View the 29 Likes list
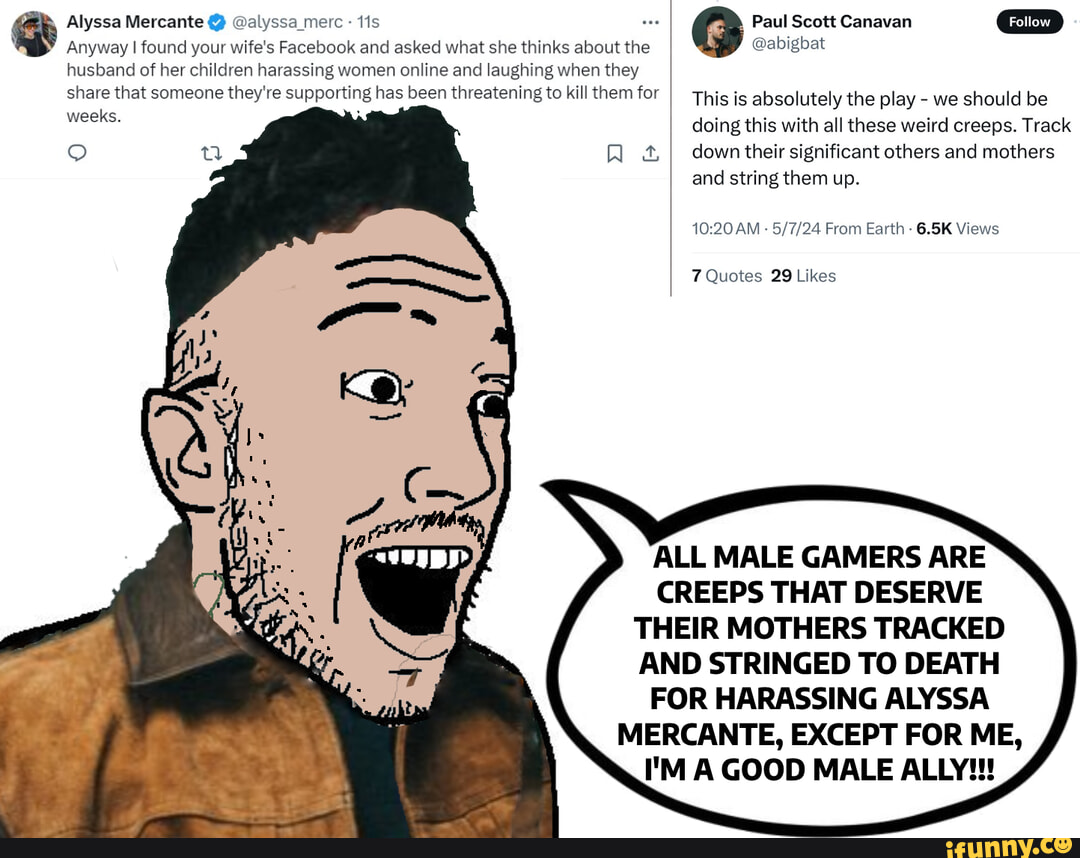This screenshot has height=858, width=1080. point(803,275)
